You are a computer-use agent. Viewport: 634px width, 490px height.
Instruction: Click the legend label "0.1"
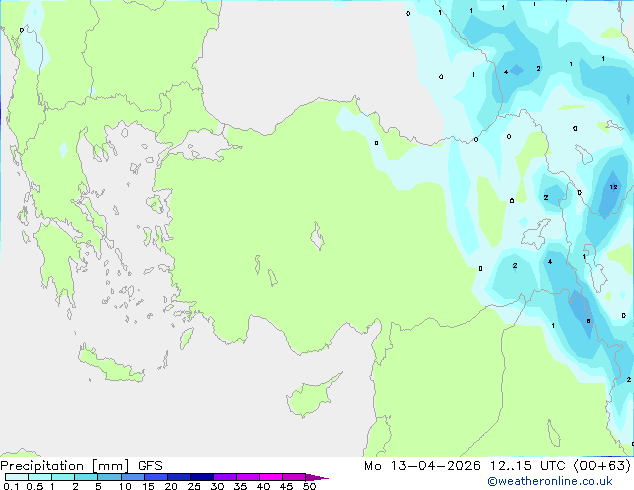coord(11,486)
